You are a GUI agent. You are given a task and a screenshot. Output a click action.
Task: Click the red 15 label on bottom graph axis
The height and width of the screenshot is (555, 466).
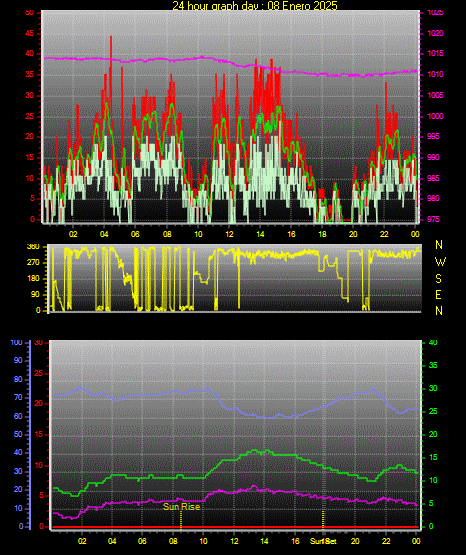[39, 434]
